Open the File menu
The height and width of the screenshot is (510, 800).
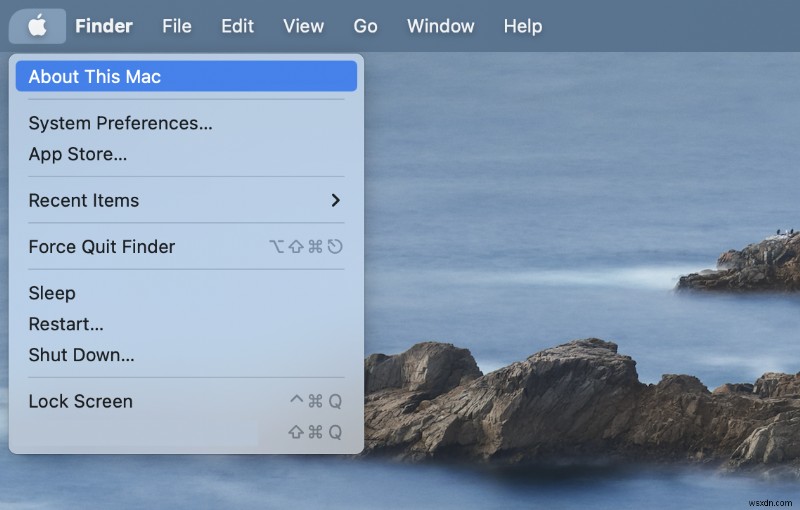(x=177, y=26)
